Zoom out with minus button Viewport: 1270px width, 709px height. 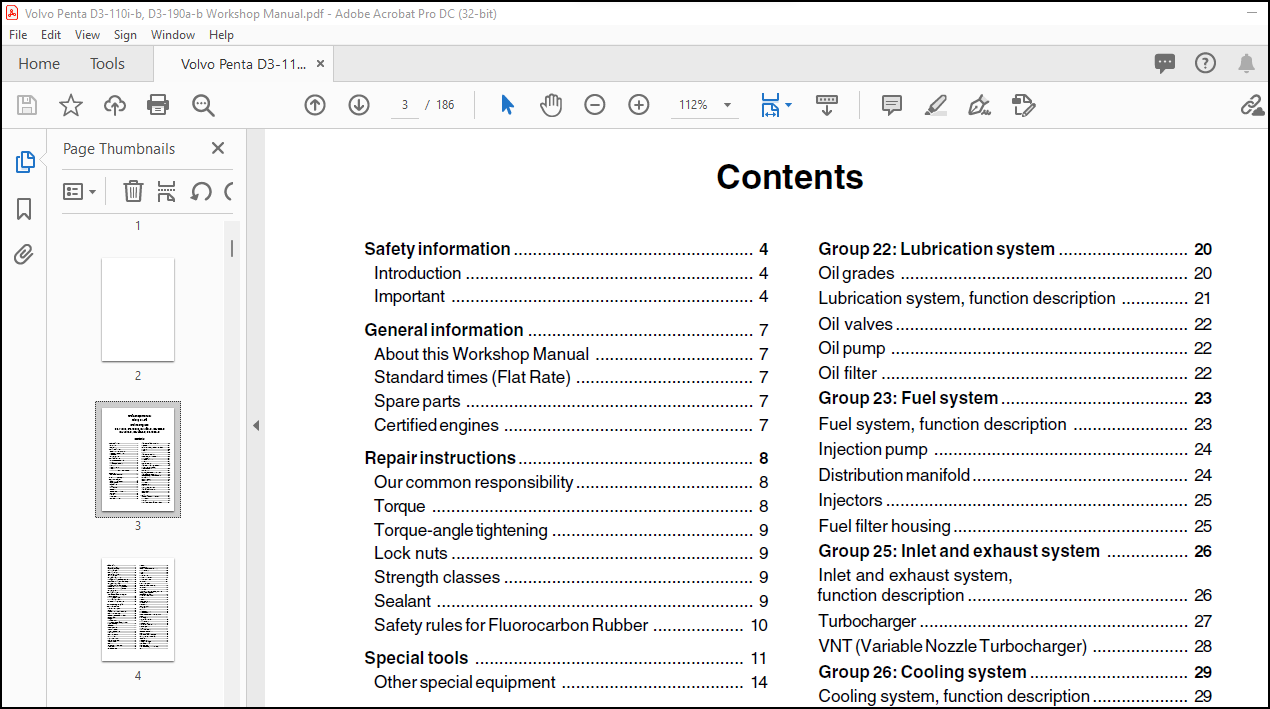point(595,105)
